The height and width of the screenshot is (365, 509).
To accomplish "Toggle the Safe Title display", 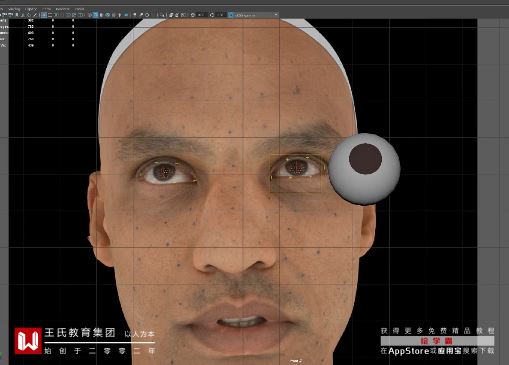I will click(81, 15).
